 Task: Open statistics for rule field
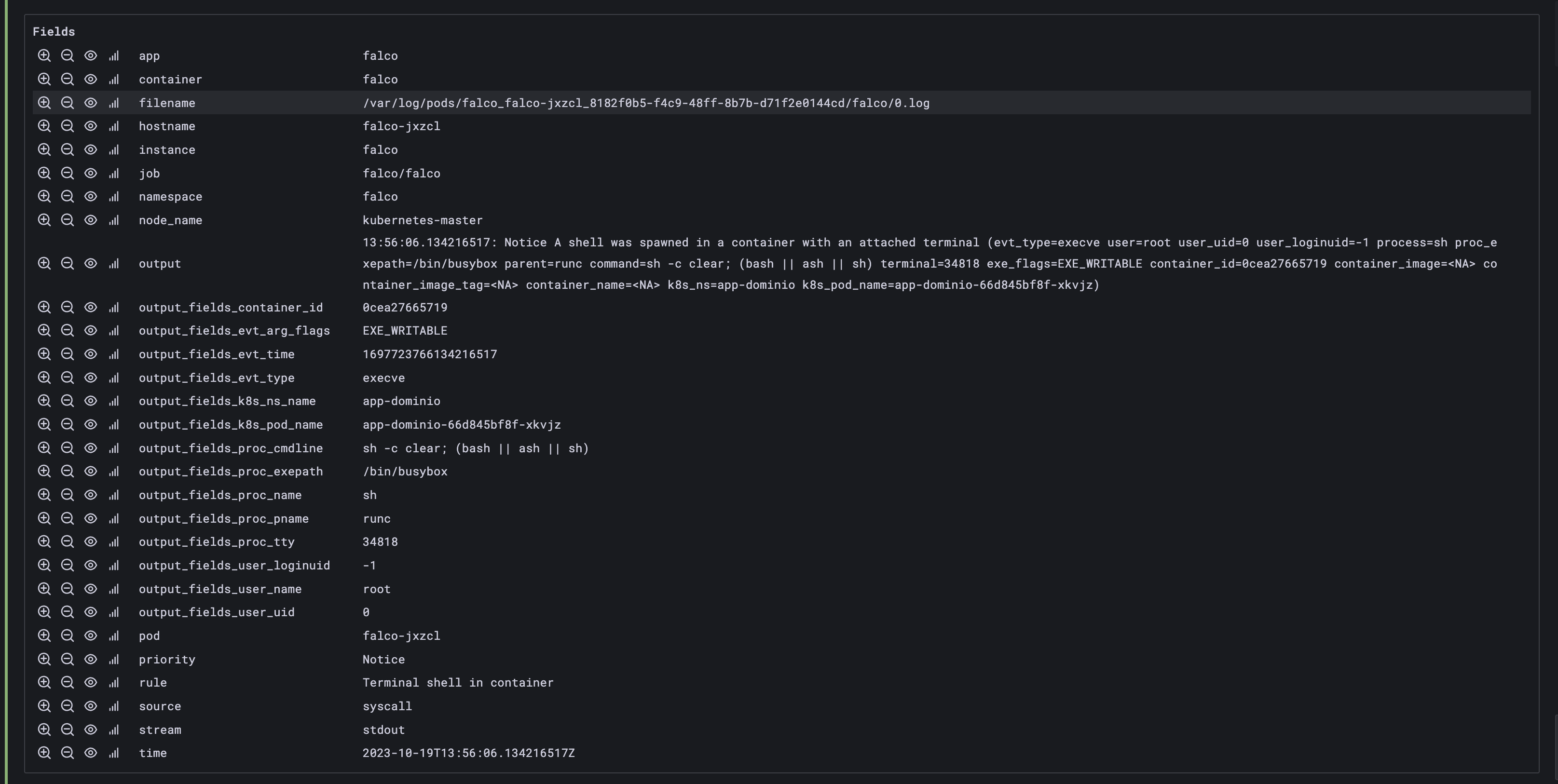pos(114,682)
